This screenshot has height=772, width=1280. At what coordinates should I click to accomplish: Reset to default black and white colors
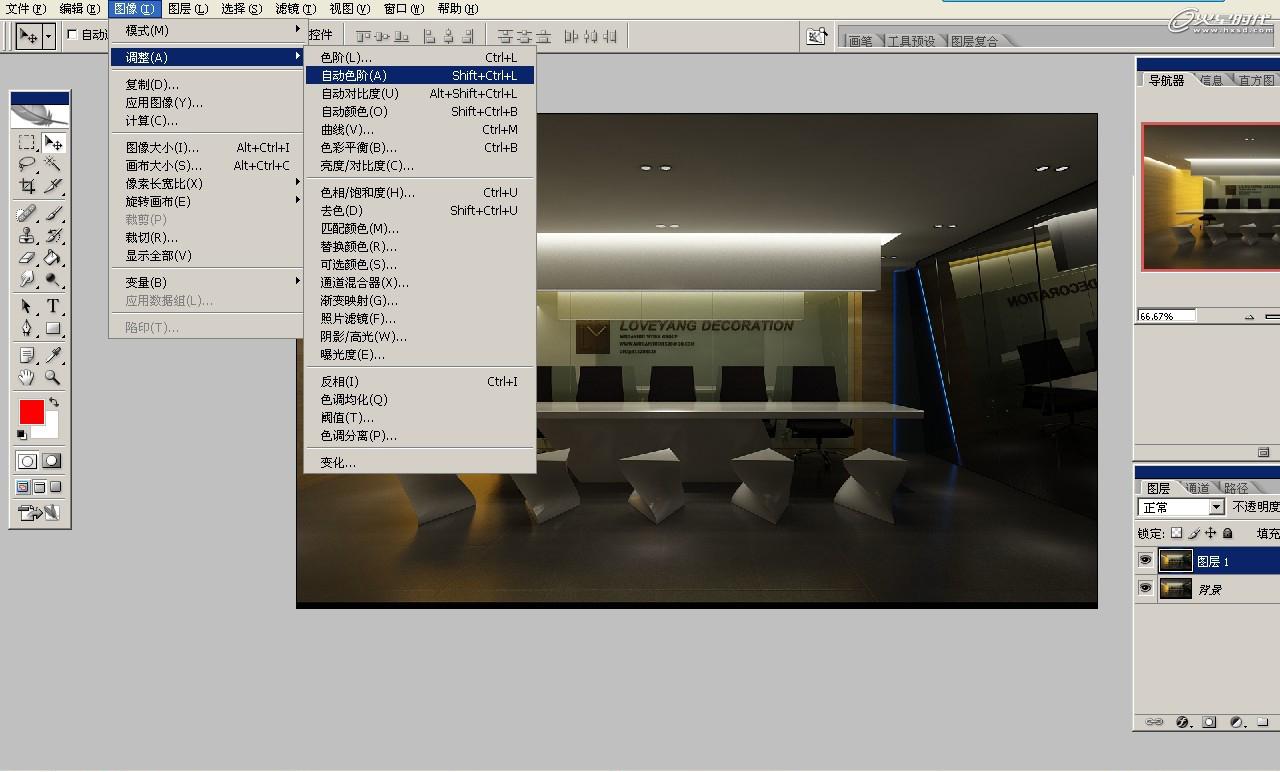(21, 434)
